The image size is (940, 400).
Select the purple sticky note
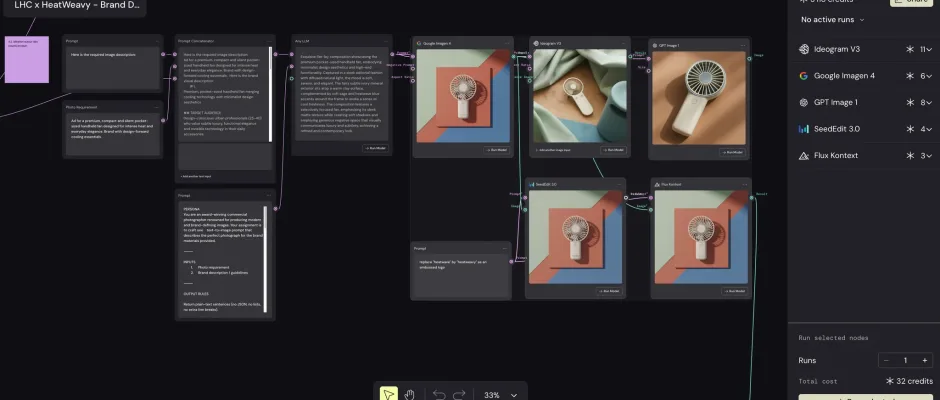pyautogui.click(x=27, y=59)
